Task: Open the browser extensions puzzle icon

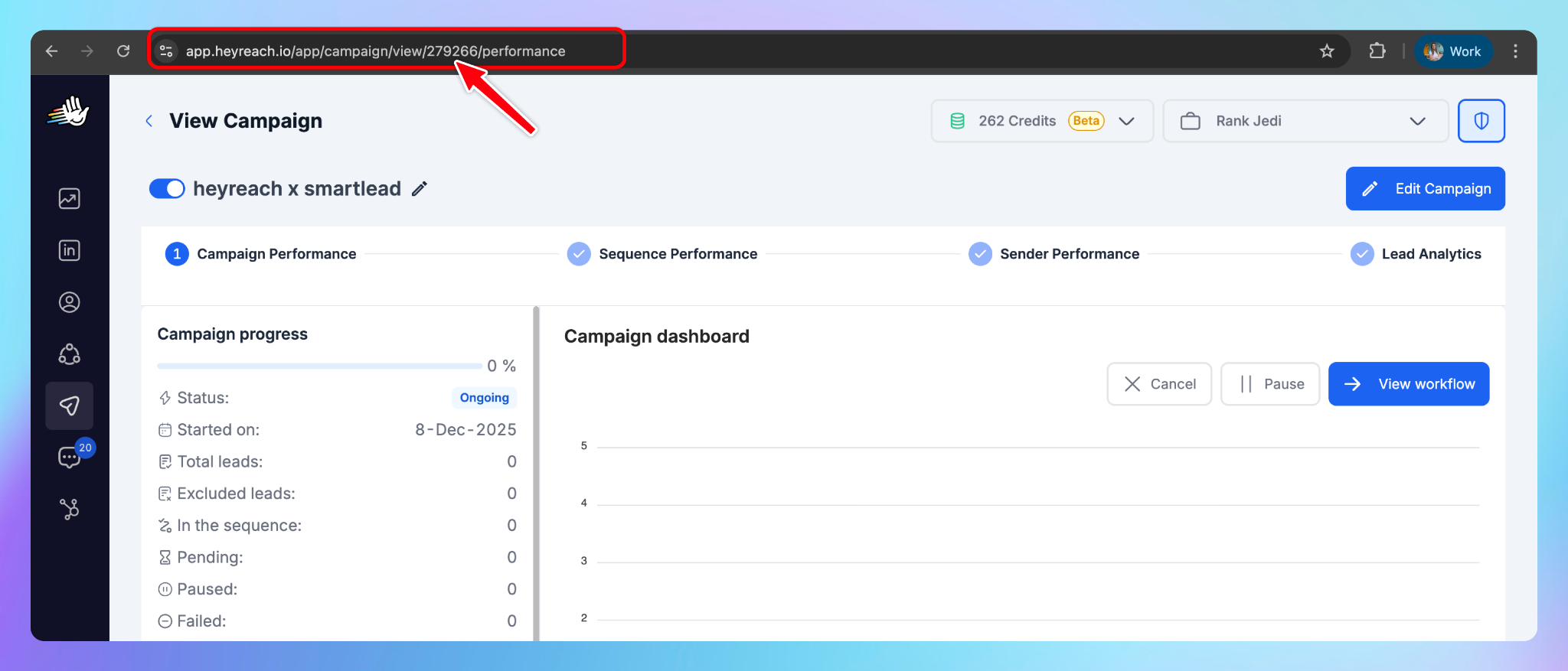Action: pyautogui.click(x=1377, y=51)
